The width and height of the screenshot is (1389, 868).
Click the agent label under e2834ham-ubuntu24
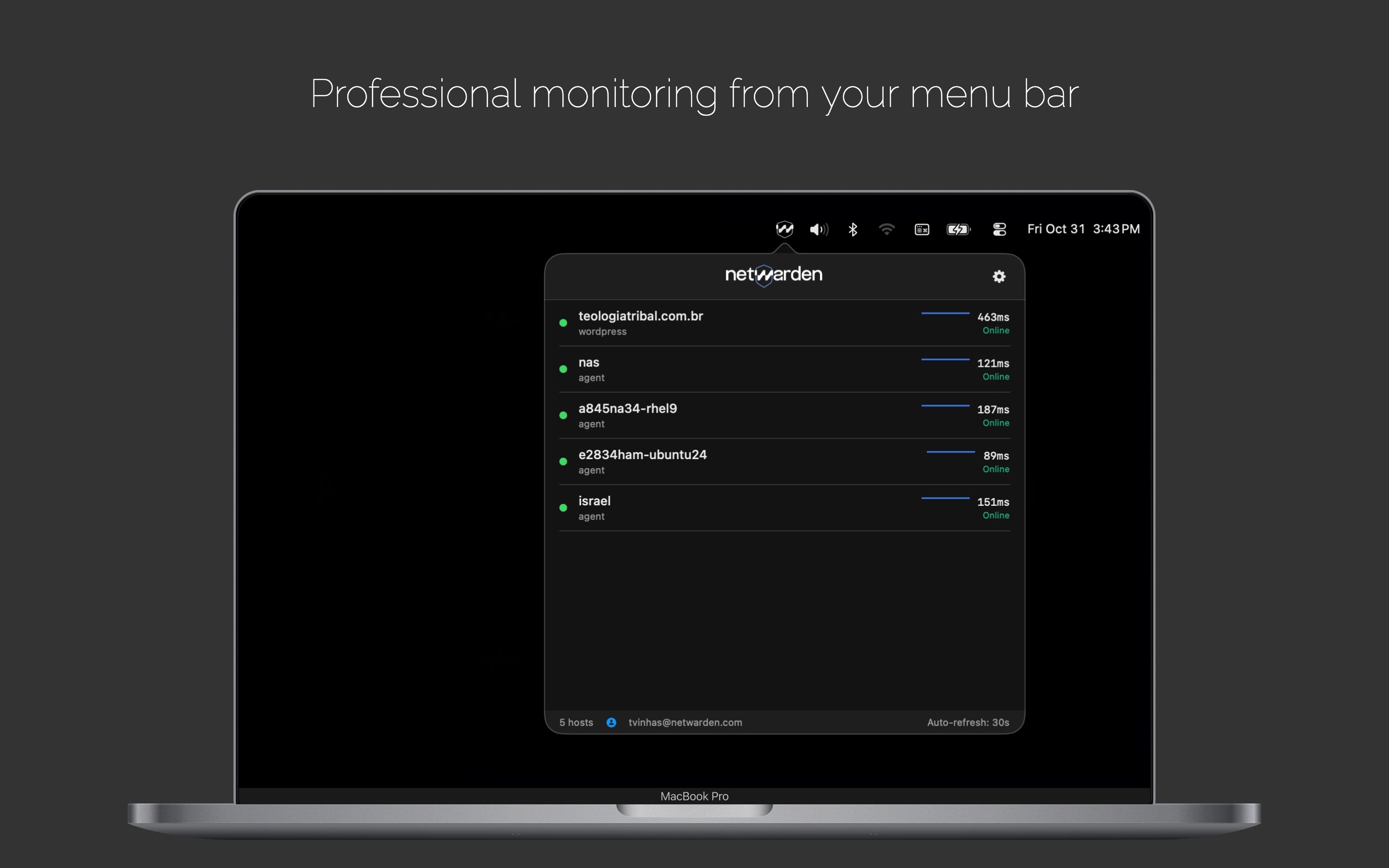click(x=591, y=470)
